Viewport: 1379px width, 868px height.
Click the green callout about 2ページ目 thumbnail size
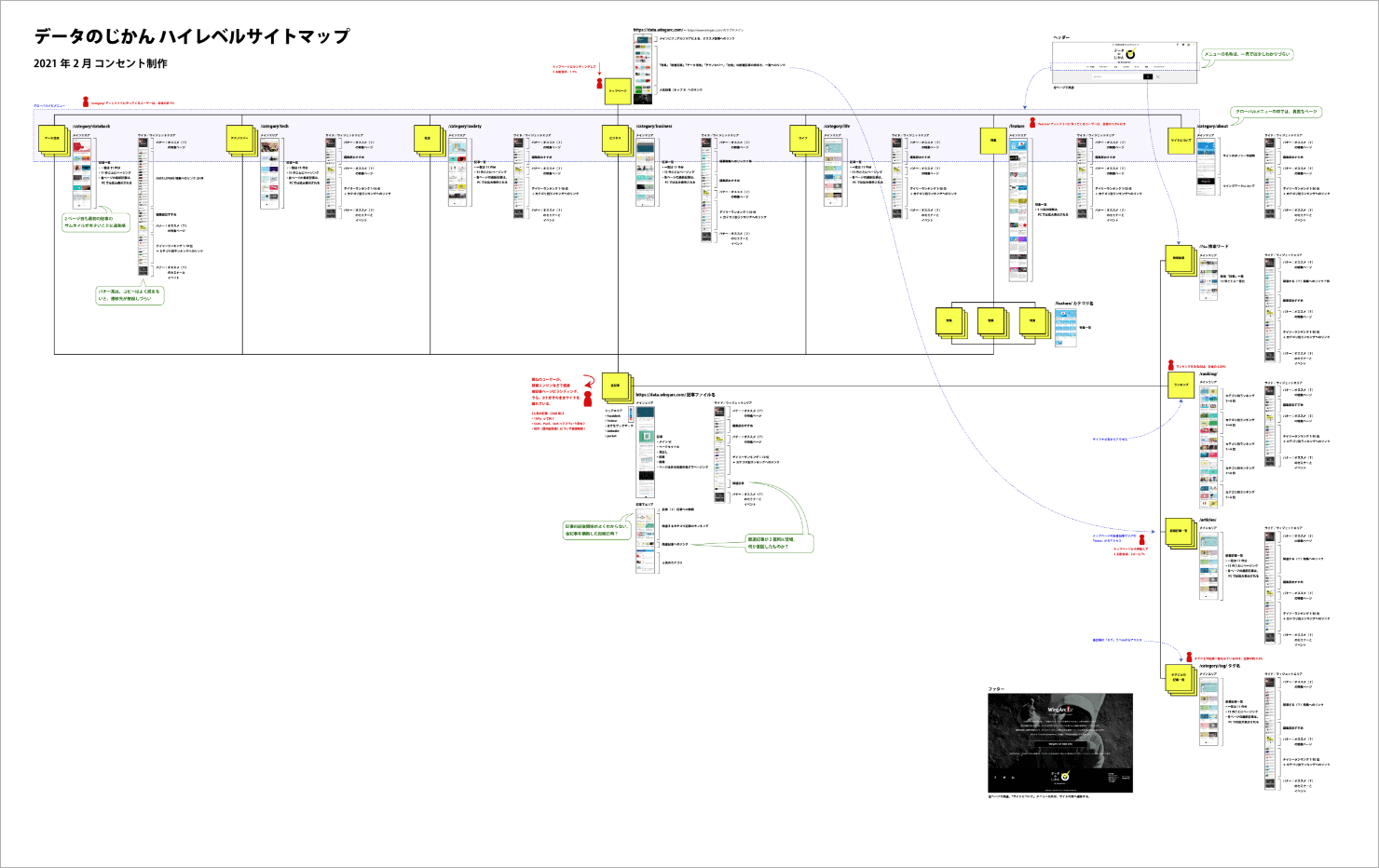95,222
